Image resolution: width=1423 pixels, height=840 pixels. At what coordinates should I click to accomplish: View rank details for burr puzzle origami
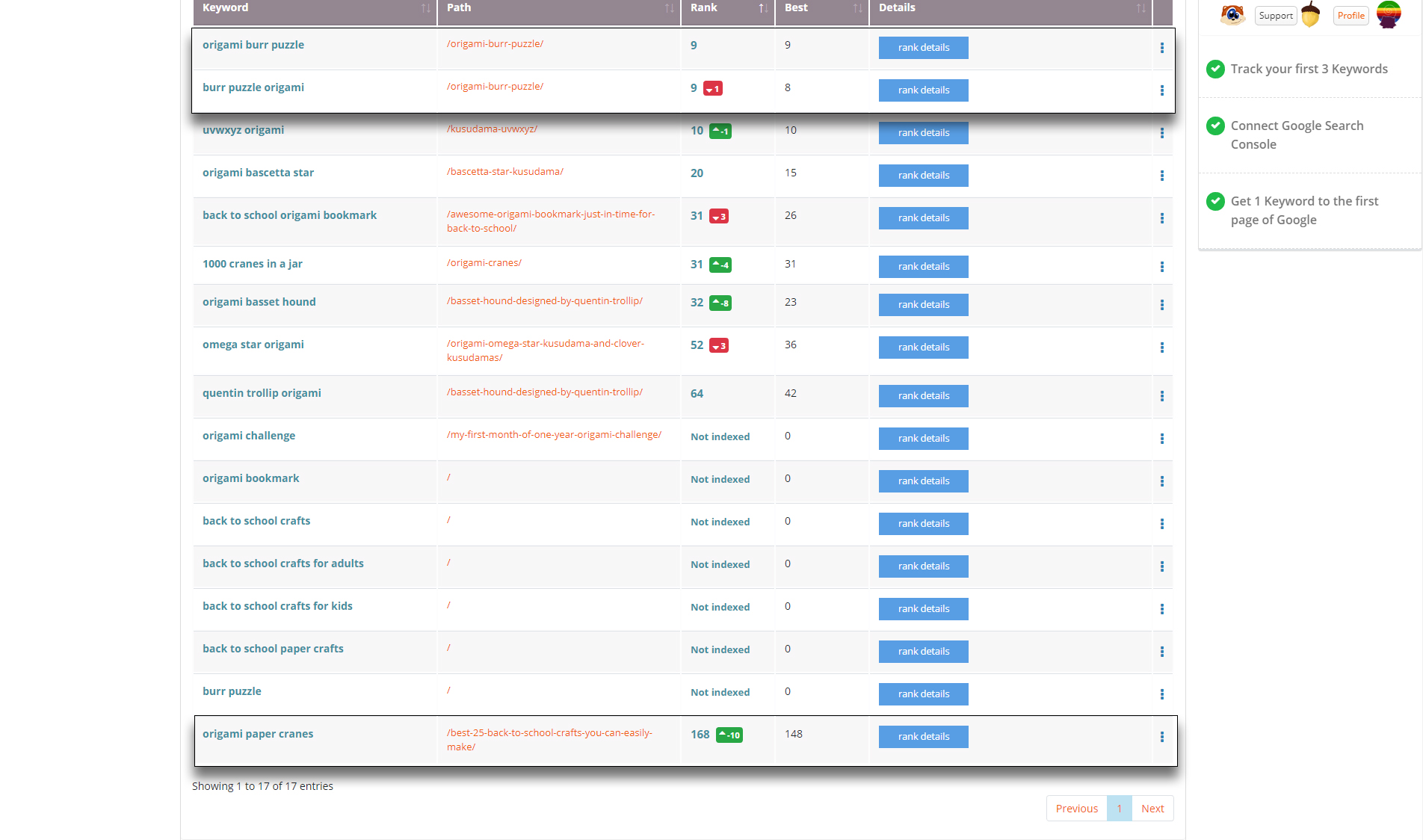[x=924, y=90]
